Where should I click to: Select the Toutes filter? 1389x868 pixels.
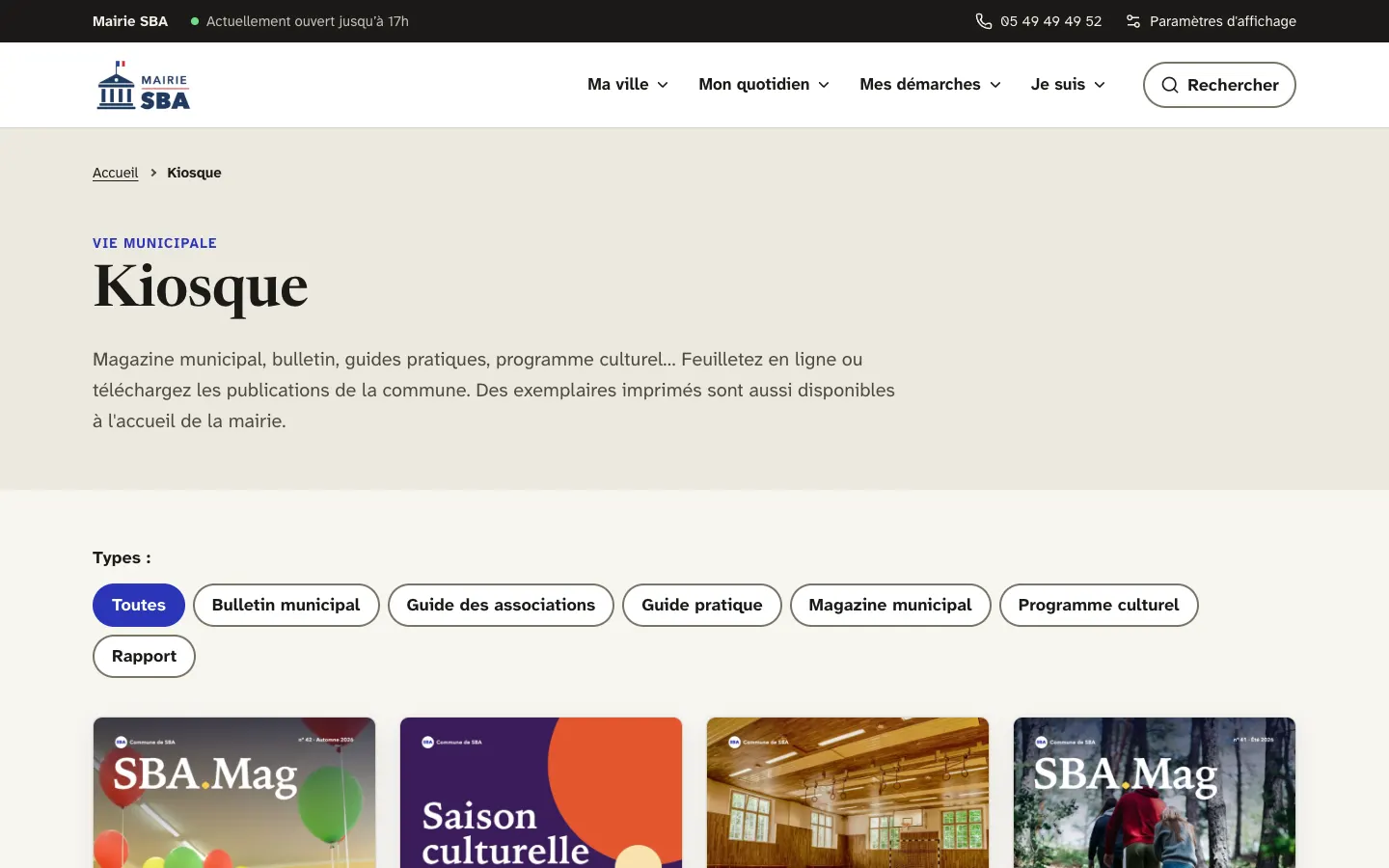coord(139,605)
